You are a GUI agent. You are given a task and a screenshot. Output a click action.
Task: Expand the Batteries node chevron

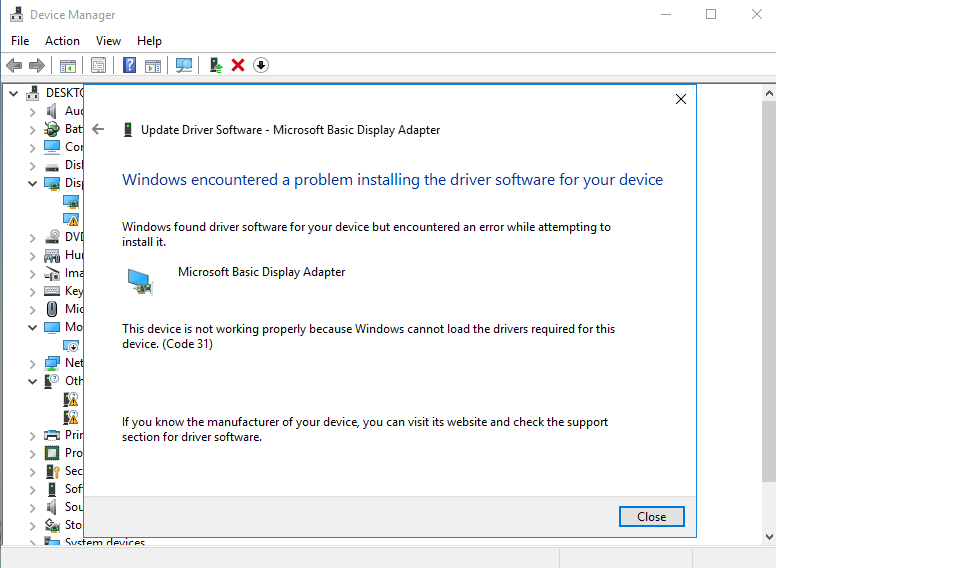(x=32, y=130)
